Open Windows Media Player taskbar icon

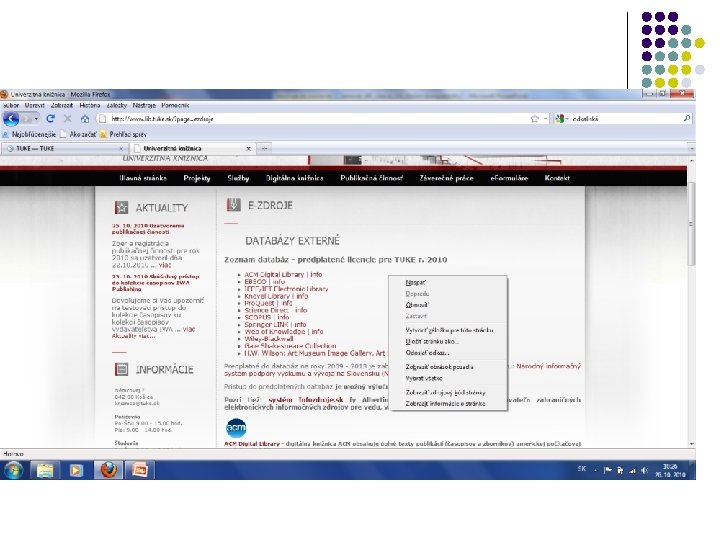[x=76, y=470]
